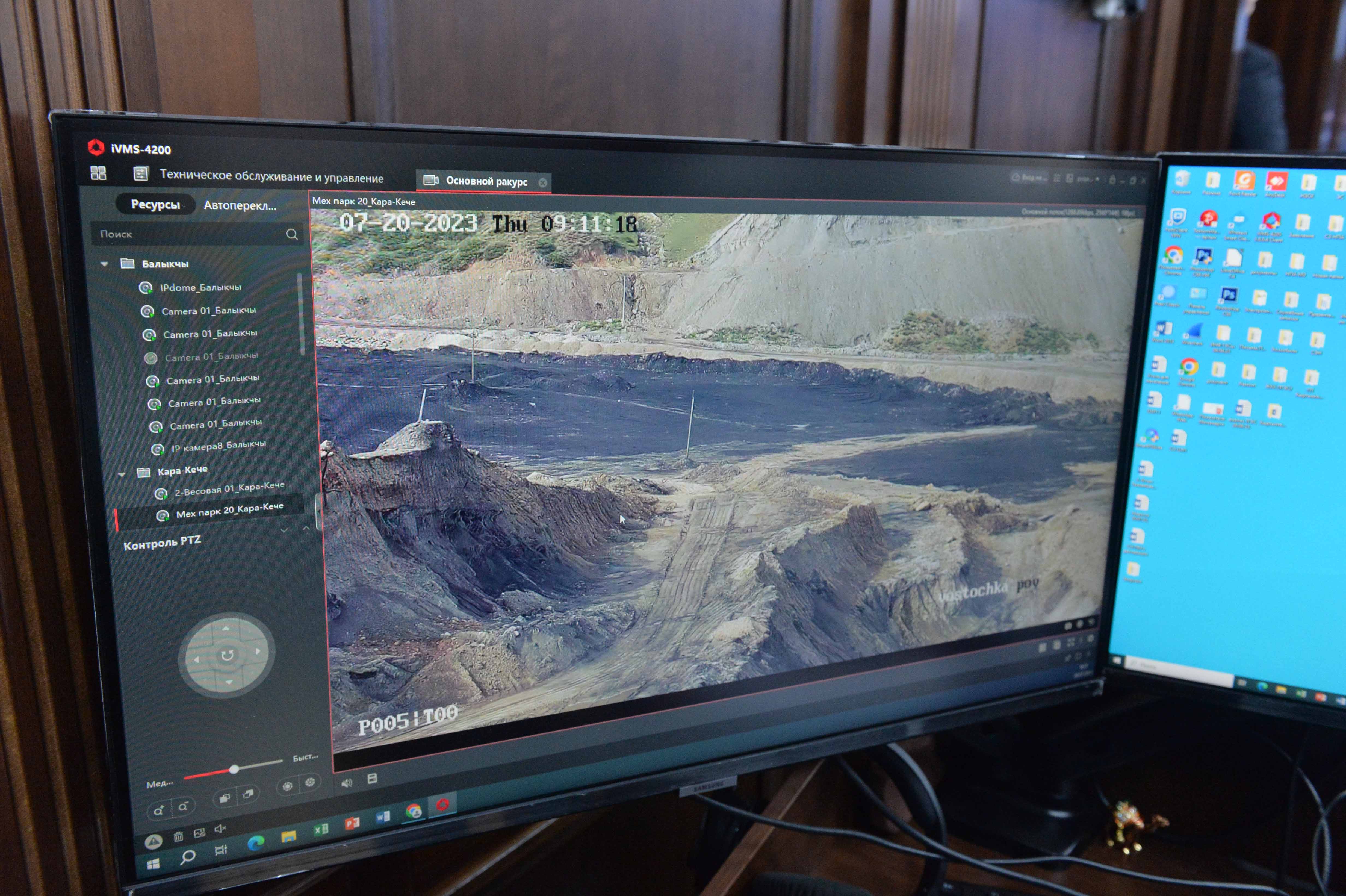Click the PTZ zoom out button
The height and width of the screenshot is (896, 1346).
[x=183, y=807]
